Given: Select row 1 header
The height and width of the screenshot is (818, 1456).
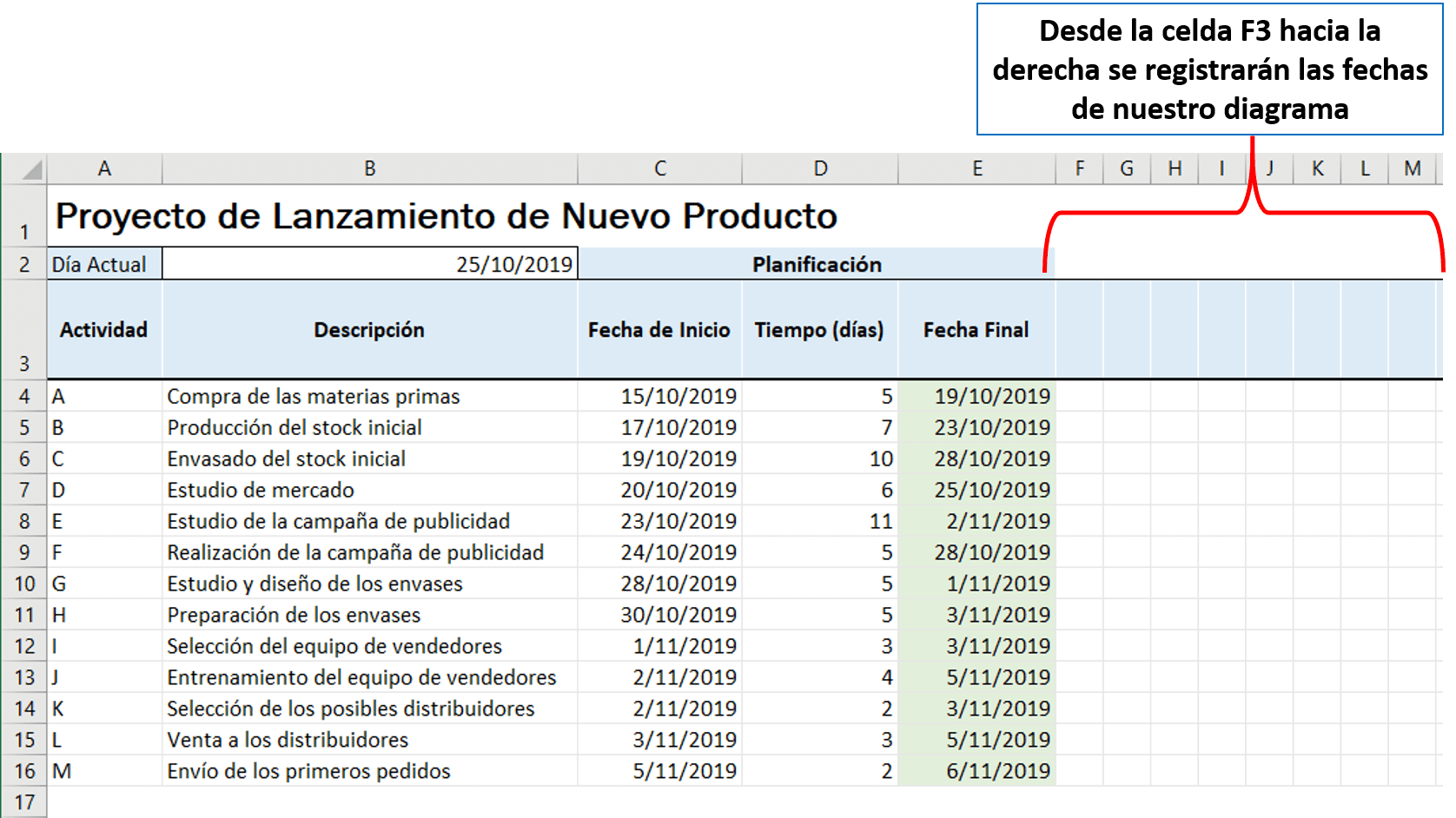Looking at the screenshot, I should click(x=24, y=216).
